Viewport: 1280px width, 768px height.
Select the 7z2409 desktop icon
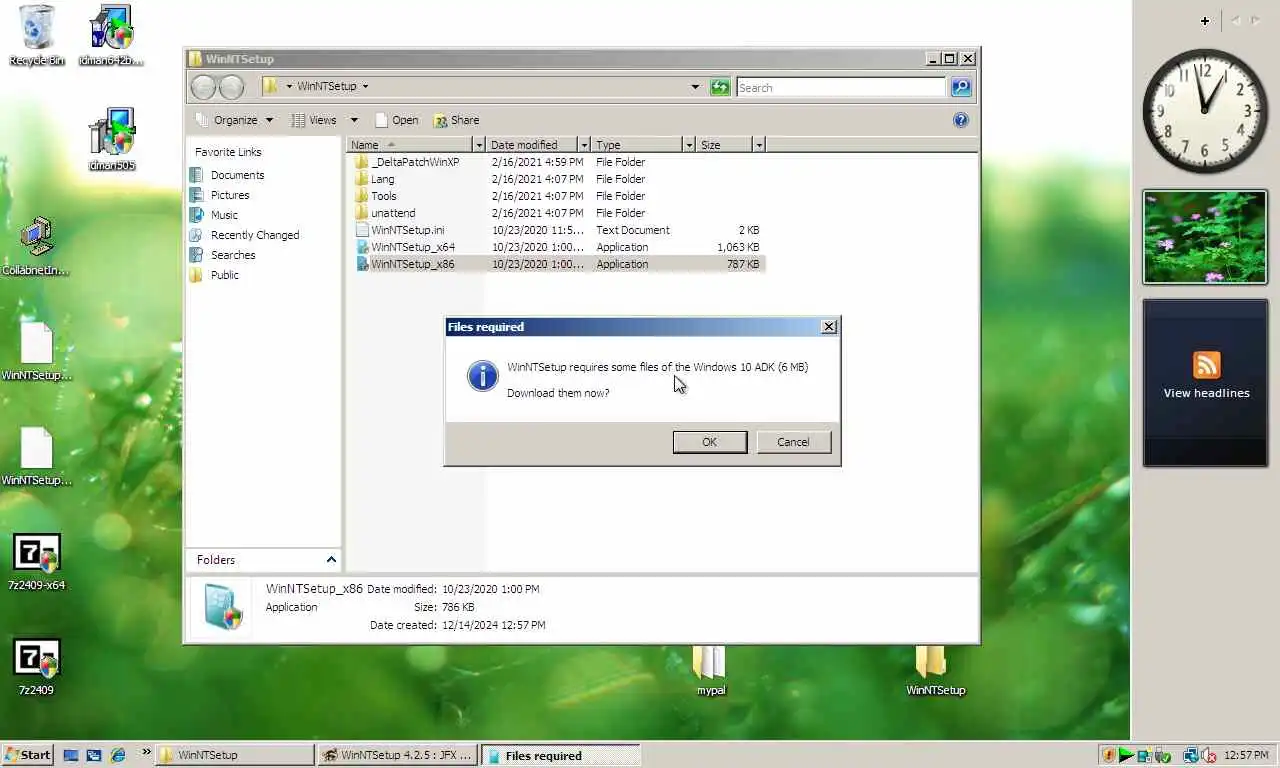point(36,668)
